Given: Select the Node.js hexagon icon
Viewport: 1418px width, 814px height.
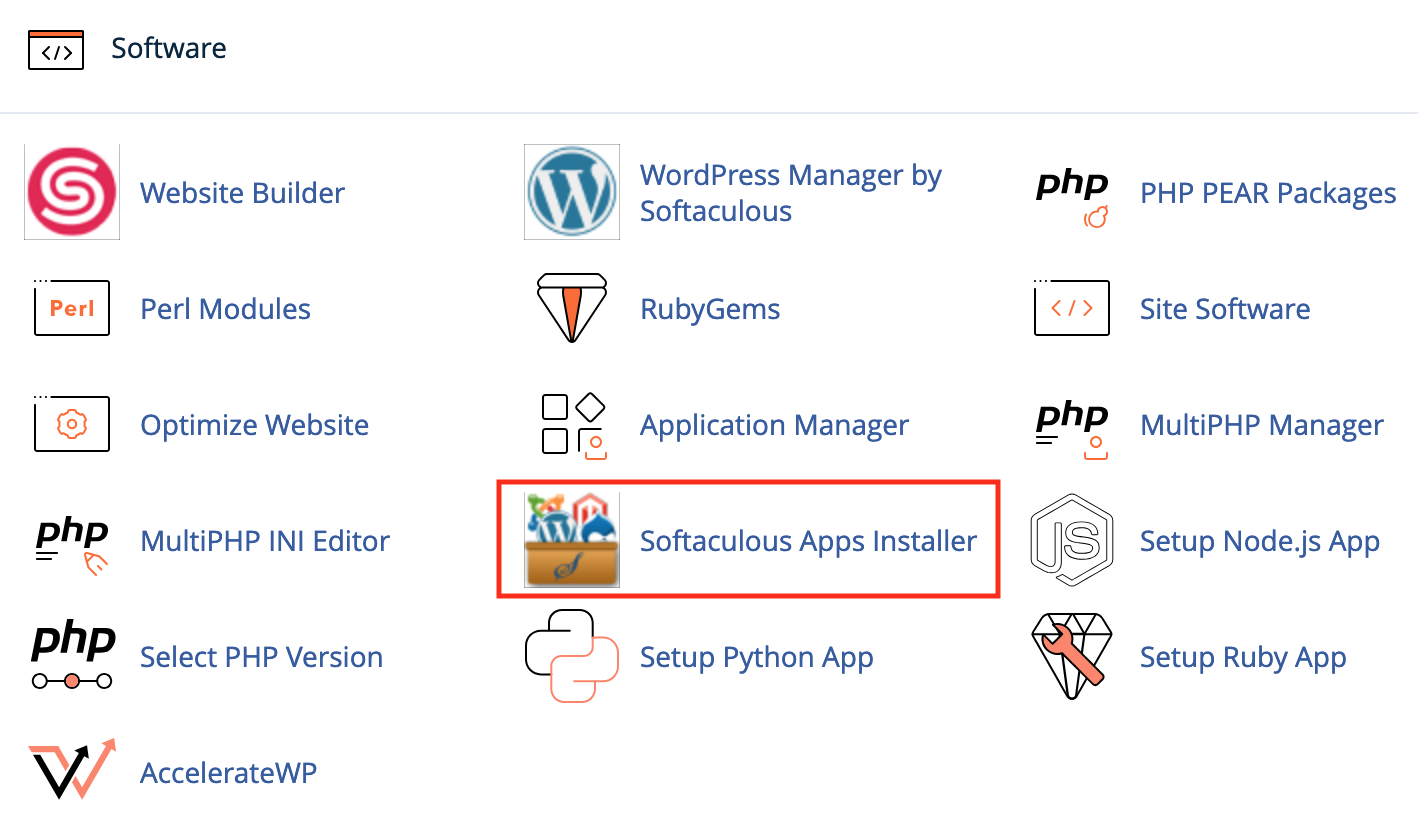Looking at the screenshot, I should tap(1072, 540).
